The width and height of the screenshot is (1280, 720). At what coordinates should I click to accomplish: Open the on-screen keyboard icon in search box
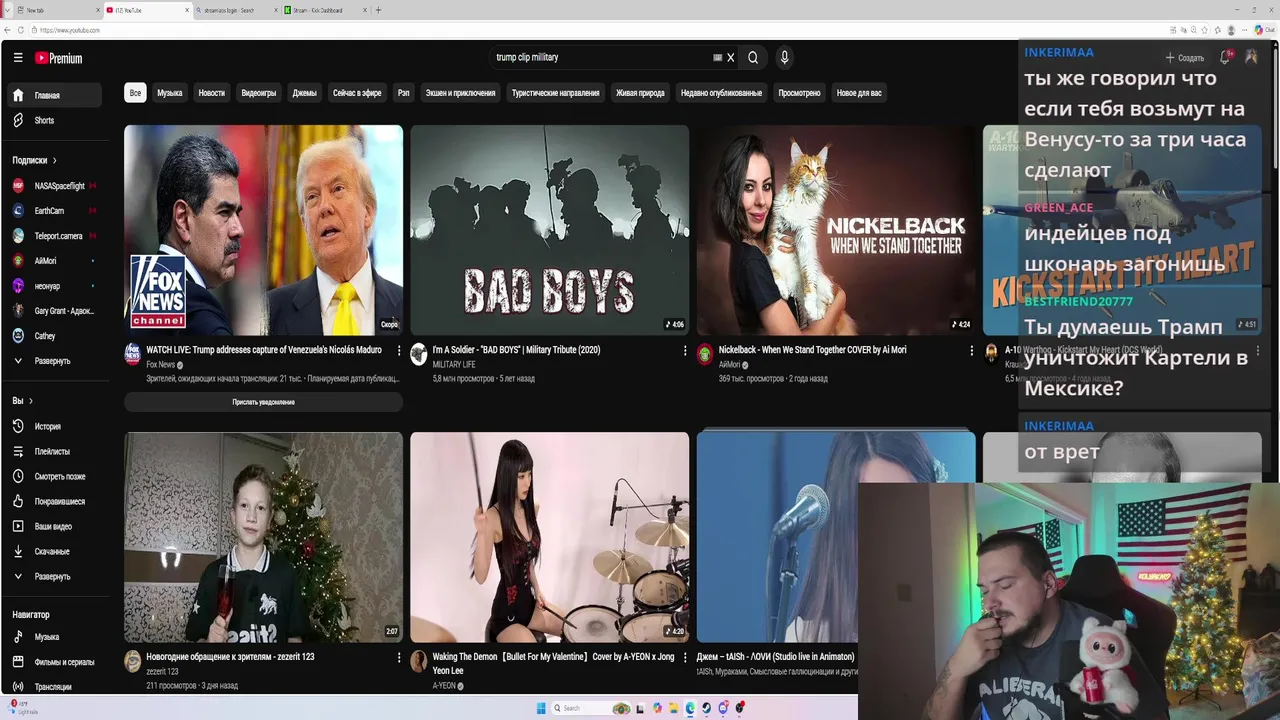tap(717, 58)
